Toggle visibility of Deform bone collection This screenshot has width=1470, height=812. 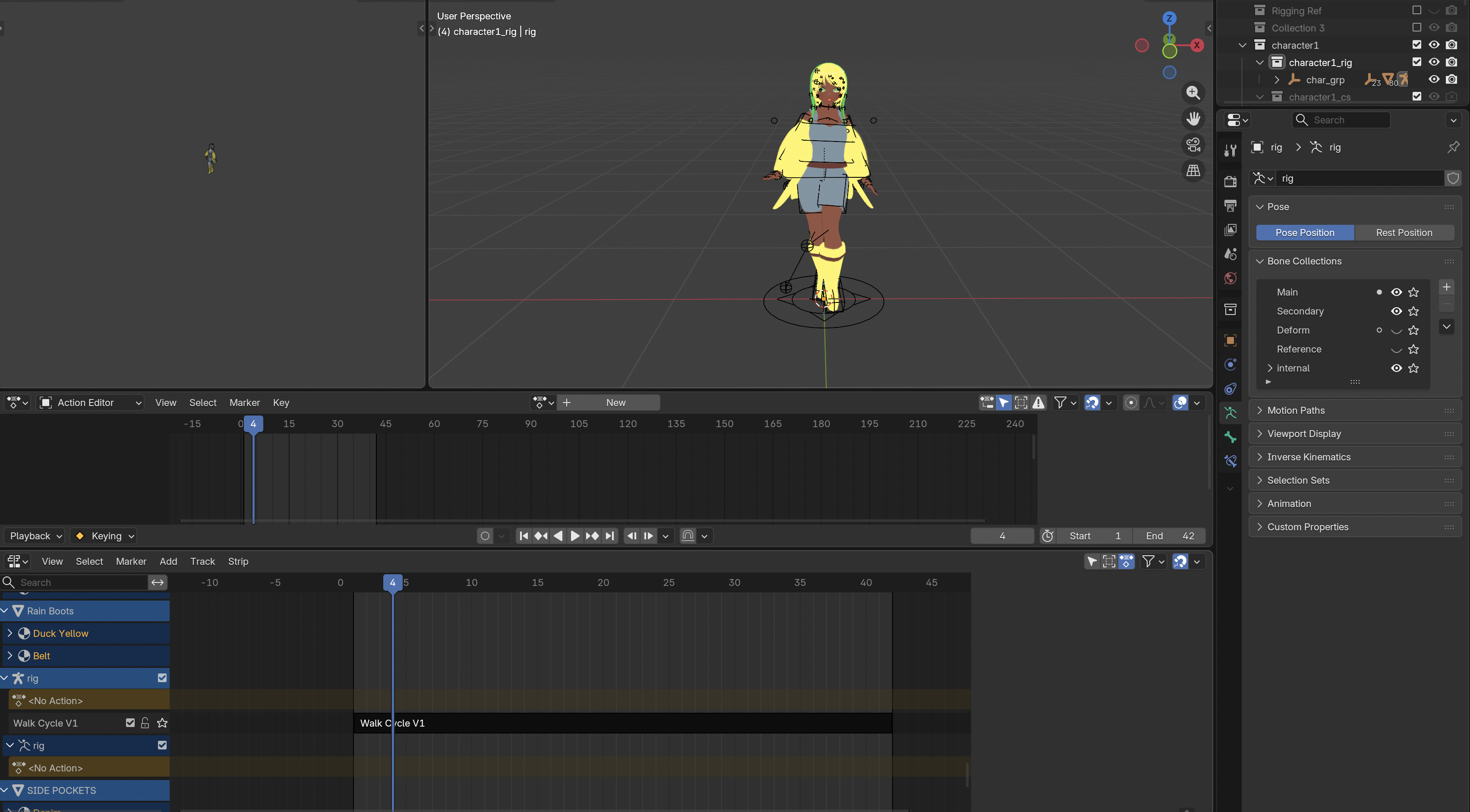pyautogui.click(x=1396, y=330)
